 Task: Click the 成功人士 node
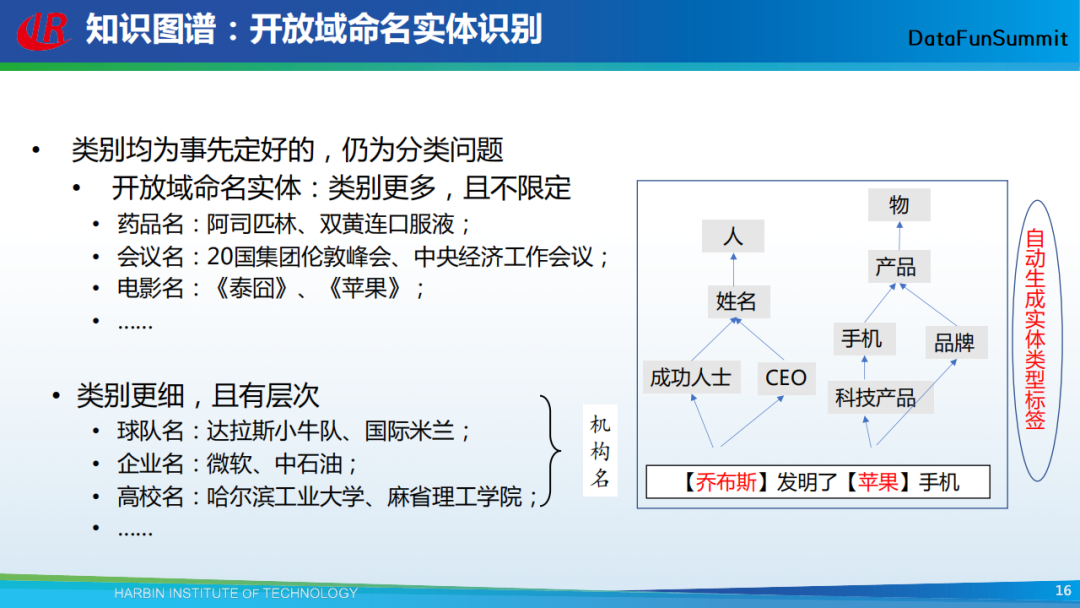pyautogui.click(x=692, y=377)
